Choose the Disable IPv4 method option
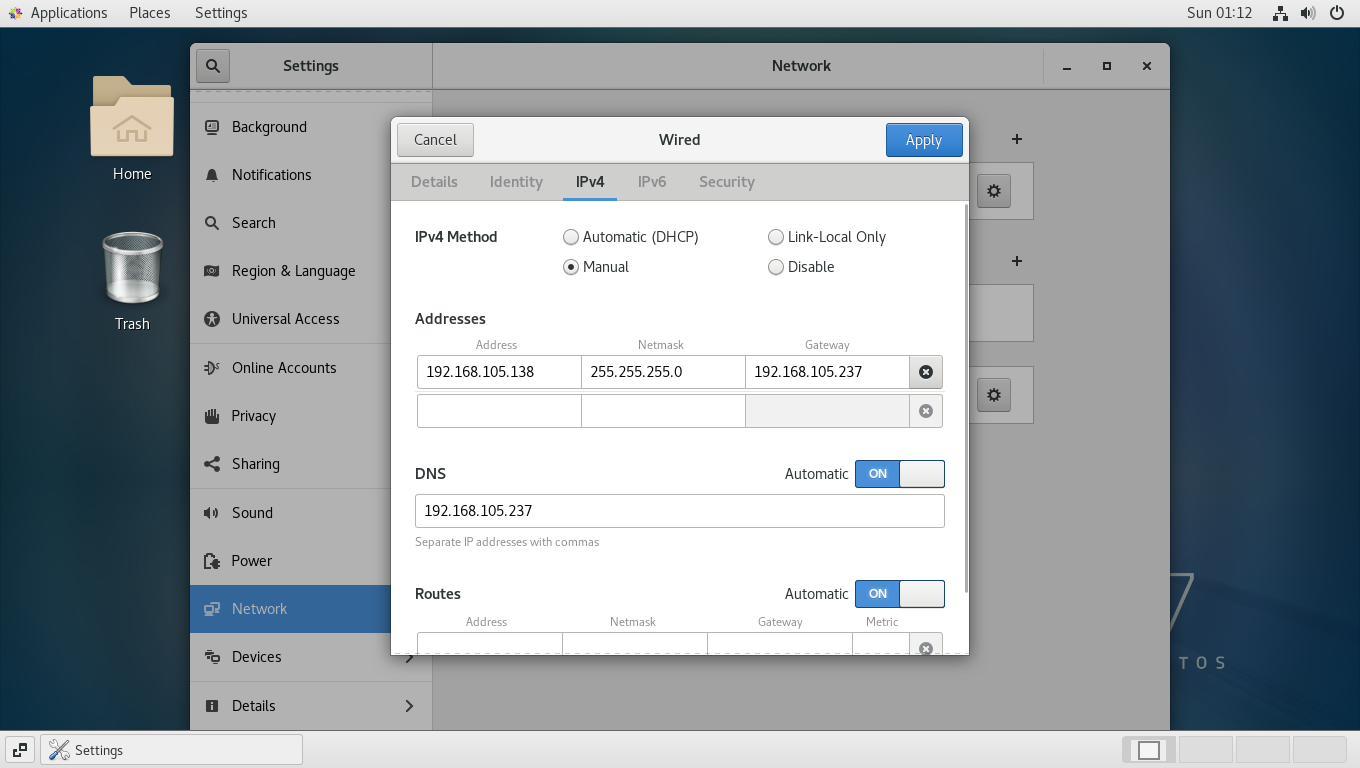Screen dimensions: 1360x768 pyautogui.click(x=776, y=267)
